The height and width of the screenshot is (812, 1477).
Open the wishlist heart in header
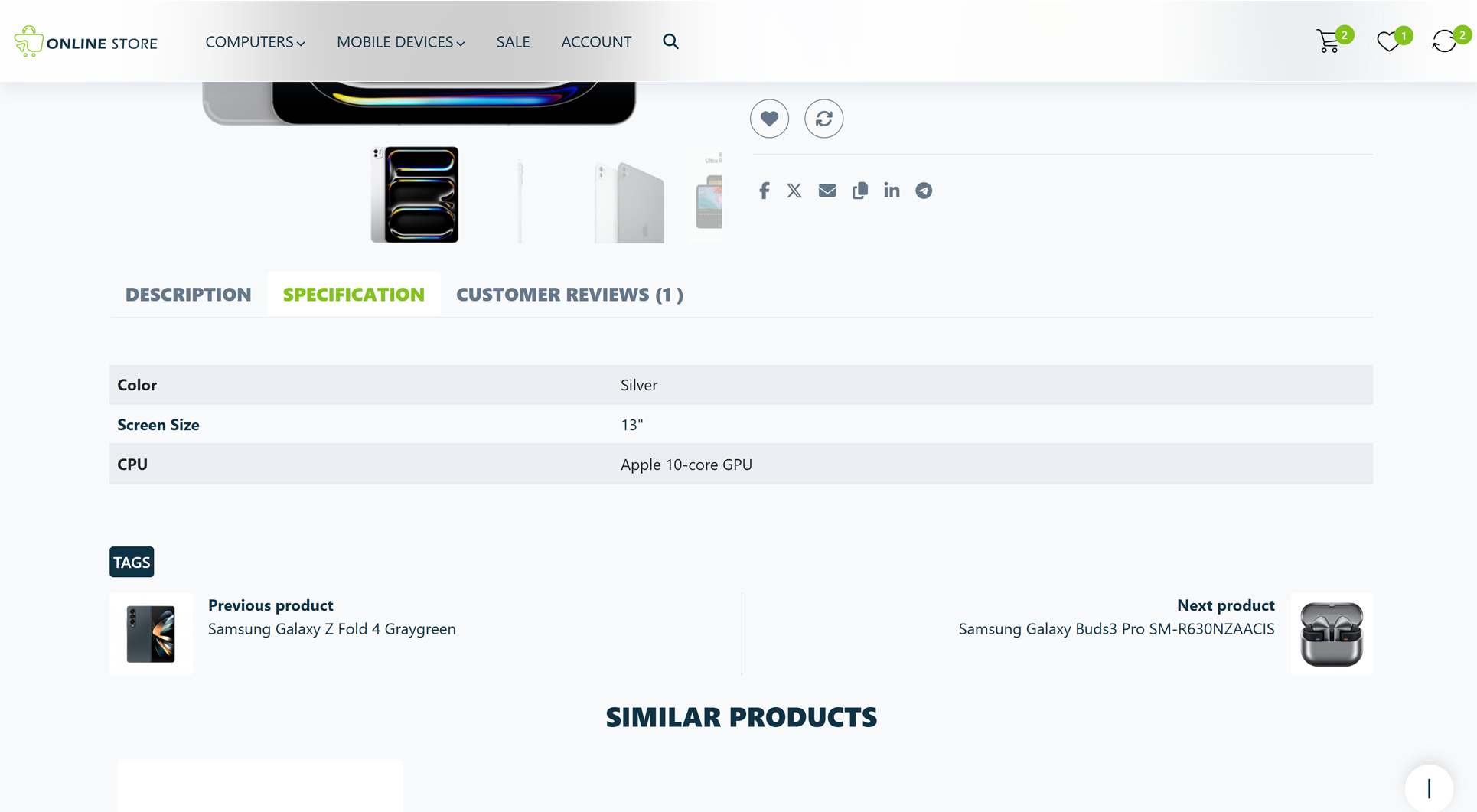(1387, 41)
